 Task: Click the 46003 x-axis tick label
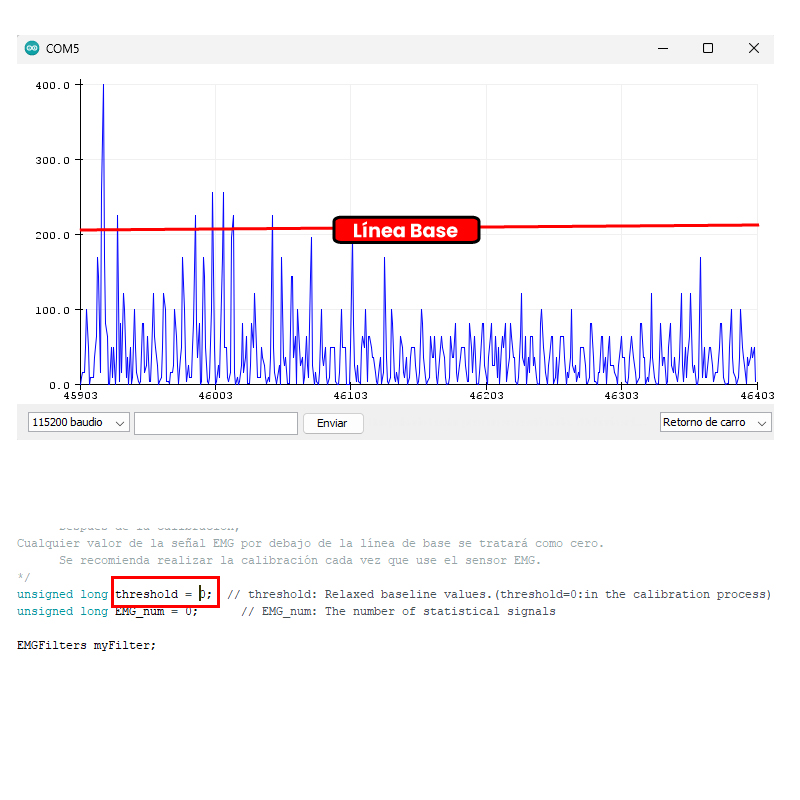pyautogui.click(x=214, y=396)
